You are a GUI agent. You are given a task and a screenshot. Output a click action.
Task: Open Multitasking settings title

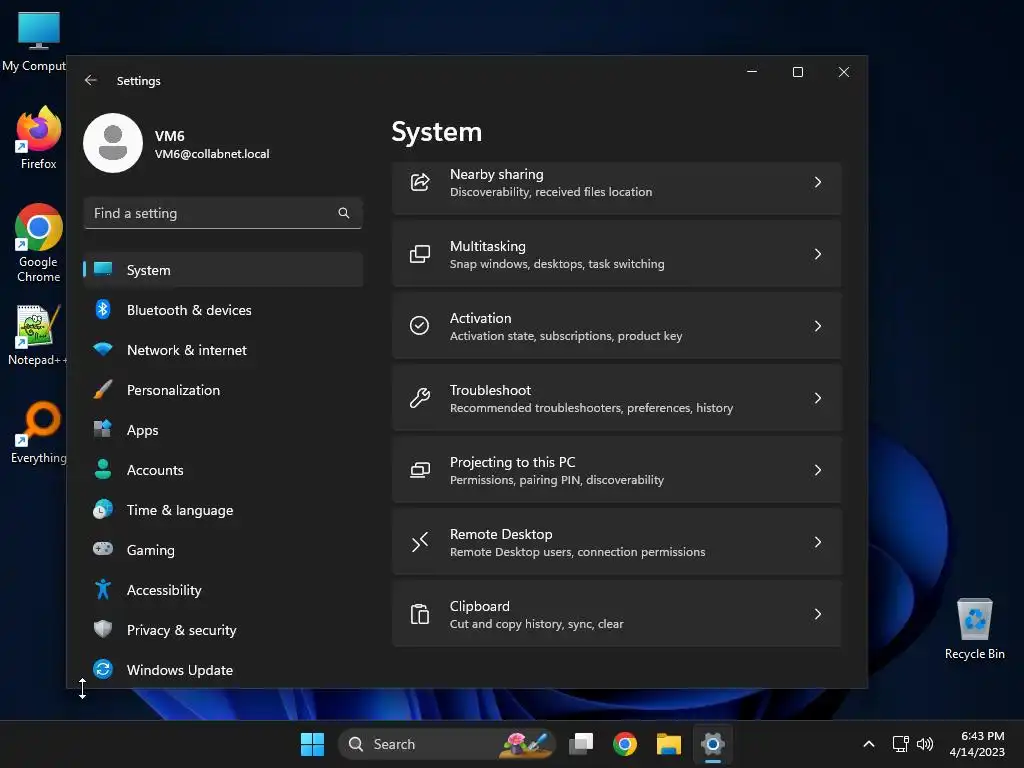488,246
